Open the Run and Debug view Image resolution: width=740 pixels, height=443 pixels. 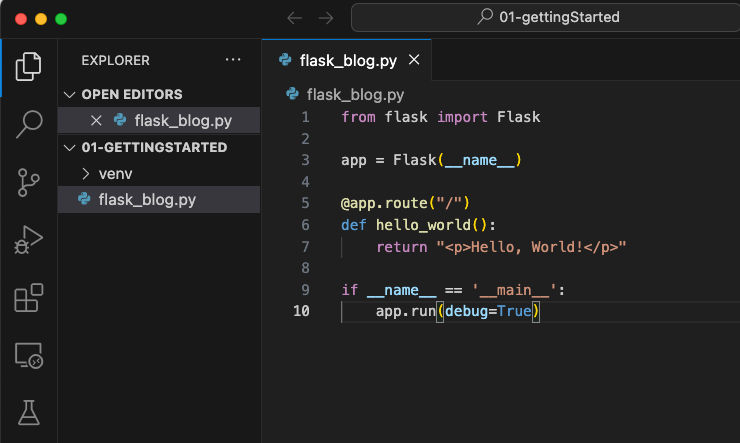click(28, 240)
